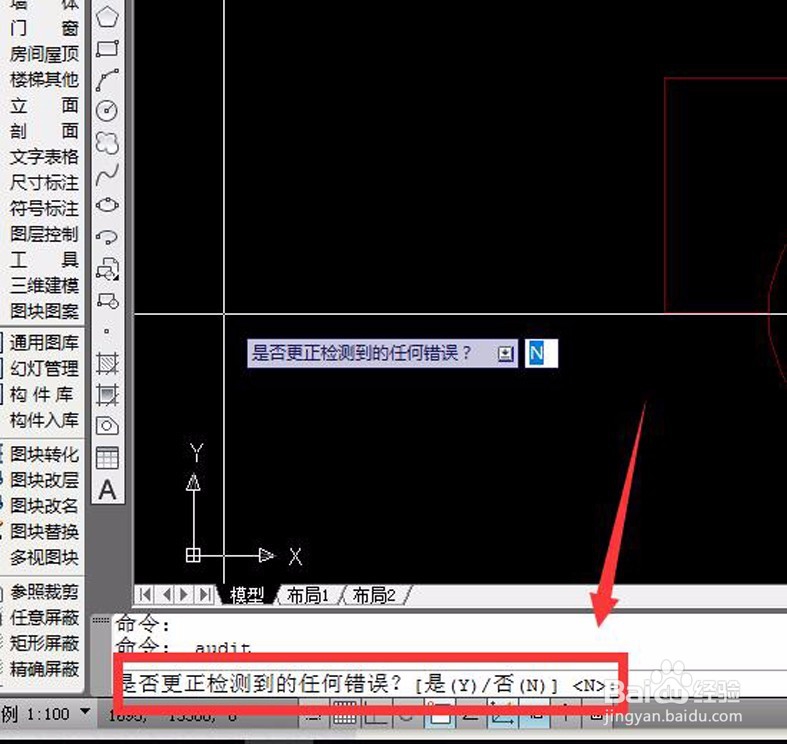Open the 幻灯管理 command
Image resolution: width=787 pixels, height=744 pixels.
(x=44, y=368)
